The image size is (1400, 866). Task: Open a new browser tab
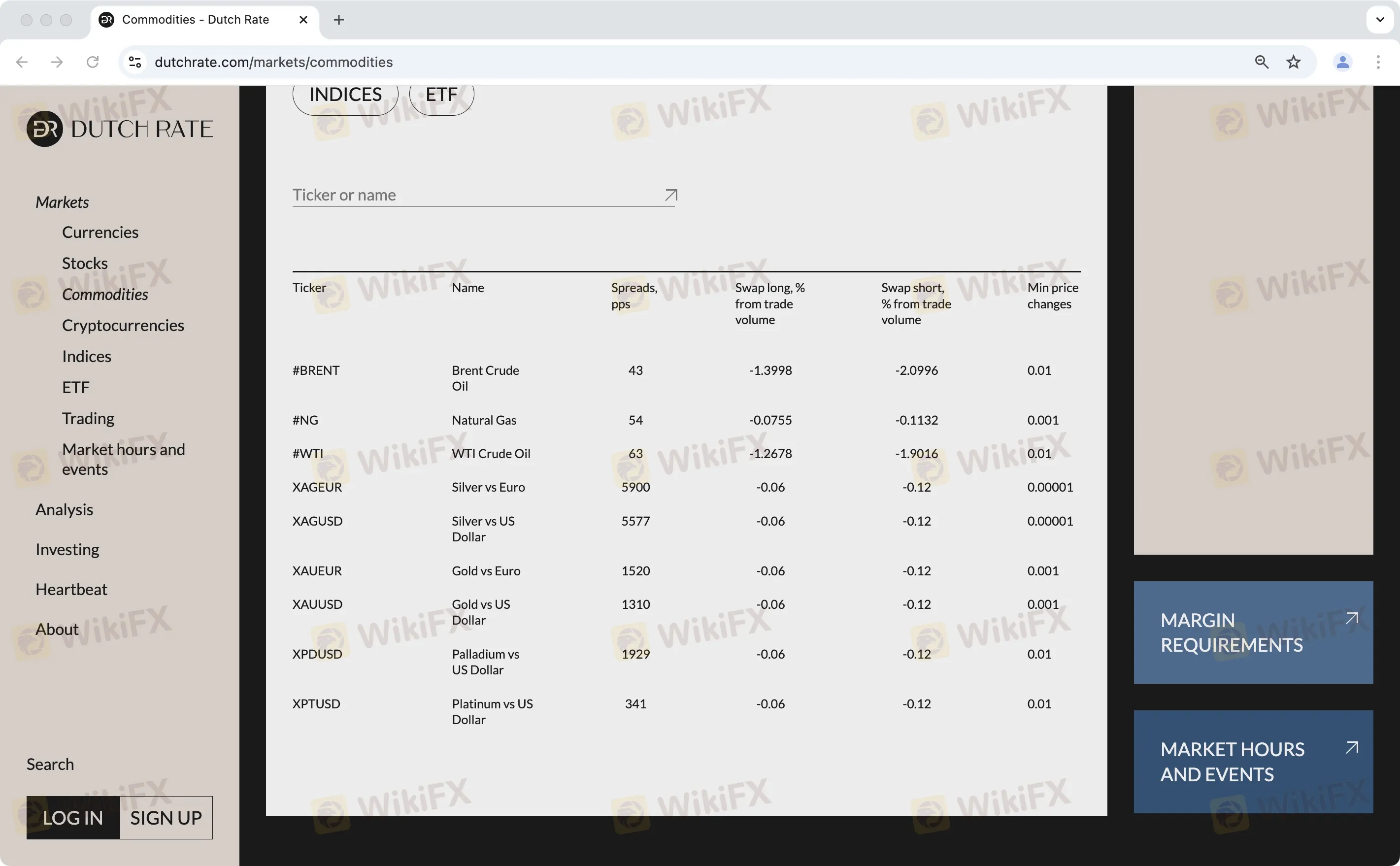[338, 20]
